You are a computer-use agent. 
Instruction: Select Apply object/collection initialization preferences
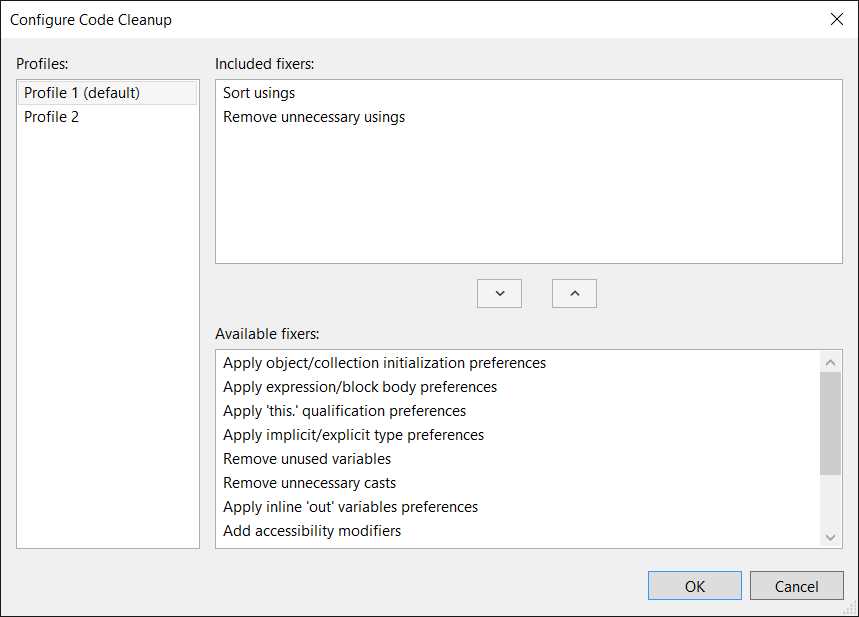(x=384, y=362)
